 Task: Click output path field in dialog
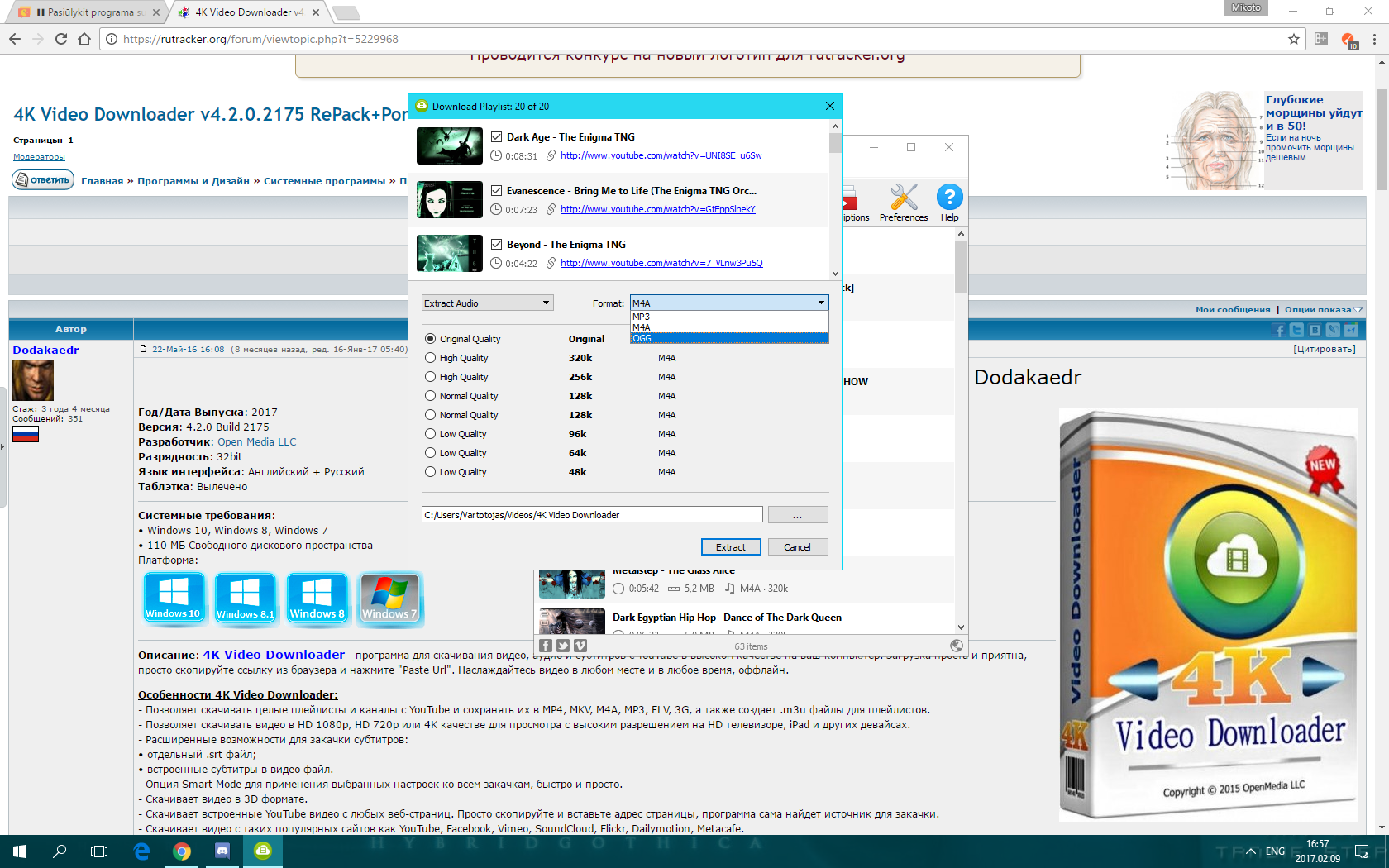(x=592, y=515)
